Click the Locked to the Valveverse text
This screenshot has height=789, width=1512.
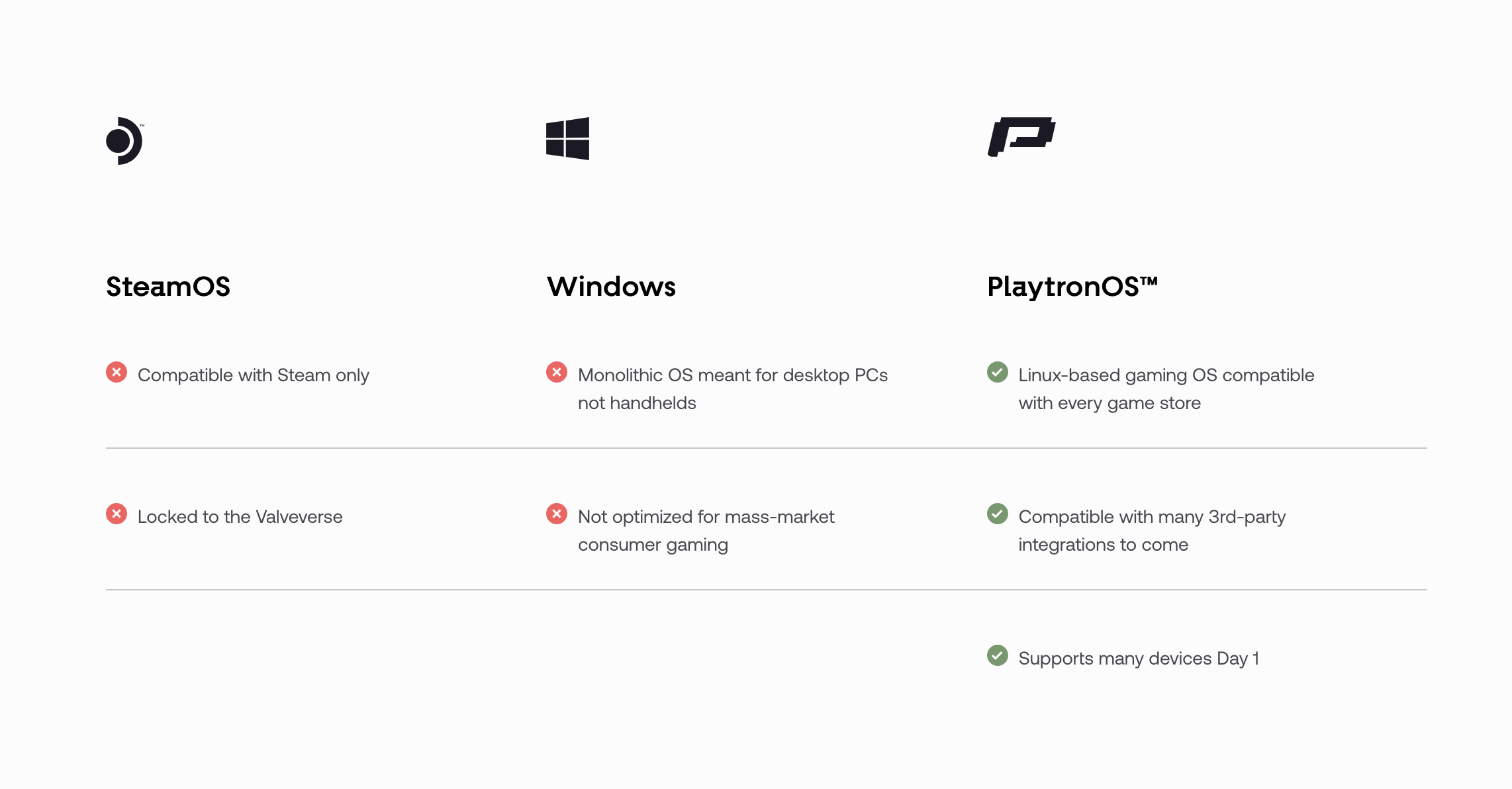pyautogui.click(x=240, y=517)
